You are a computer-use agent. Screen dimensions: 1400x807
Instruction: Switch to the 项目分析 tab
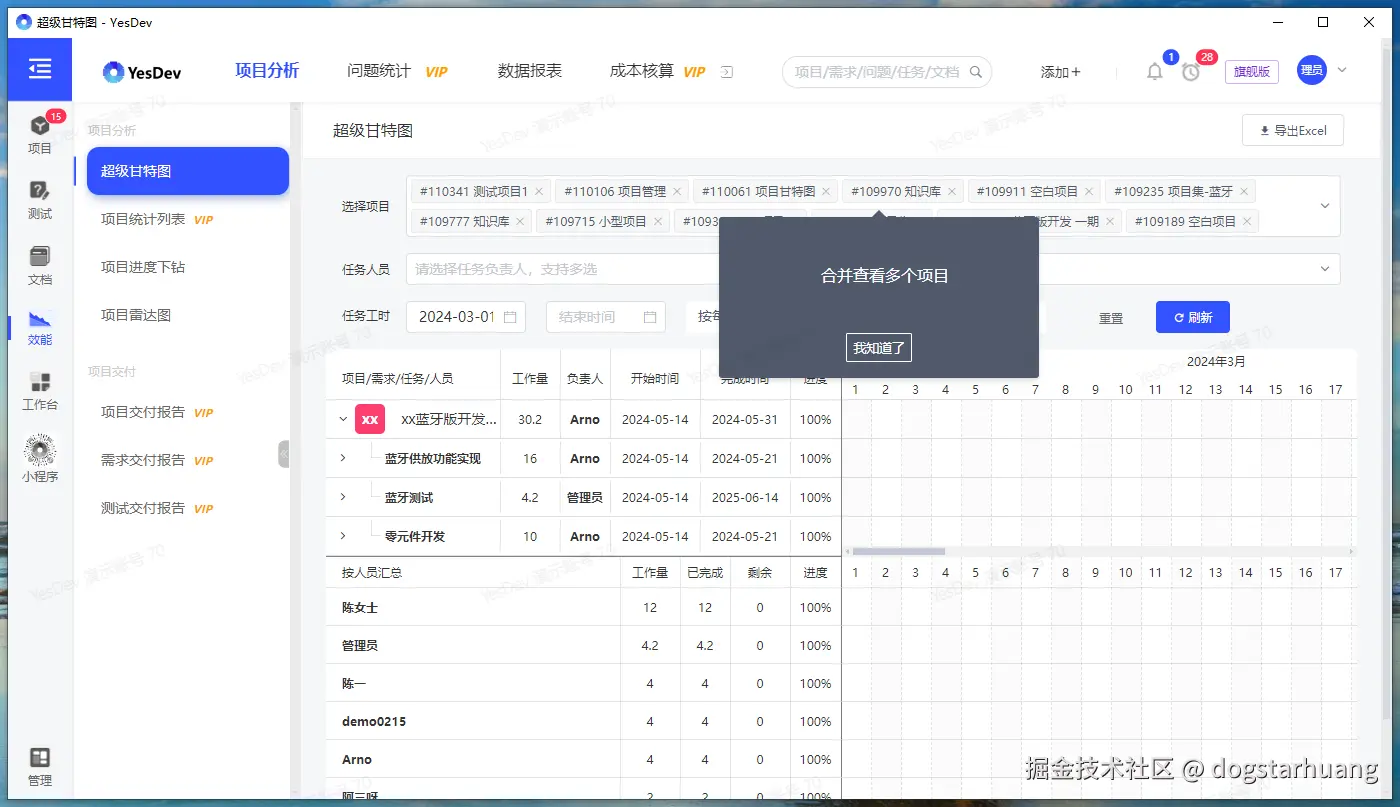[x=267, y=70]
